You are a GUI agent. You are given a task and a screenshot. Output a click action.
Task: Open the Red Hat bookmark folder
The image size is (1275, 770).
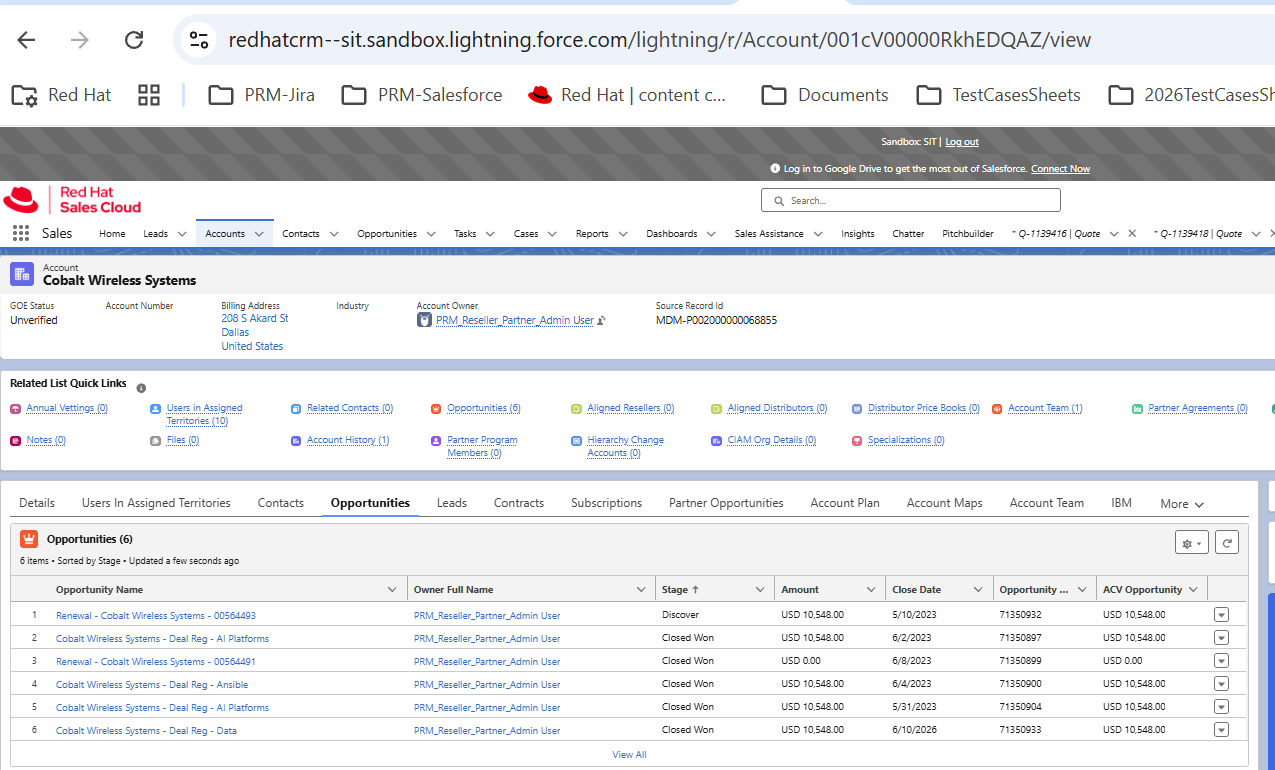61,95
